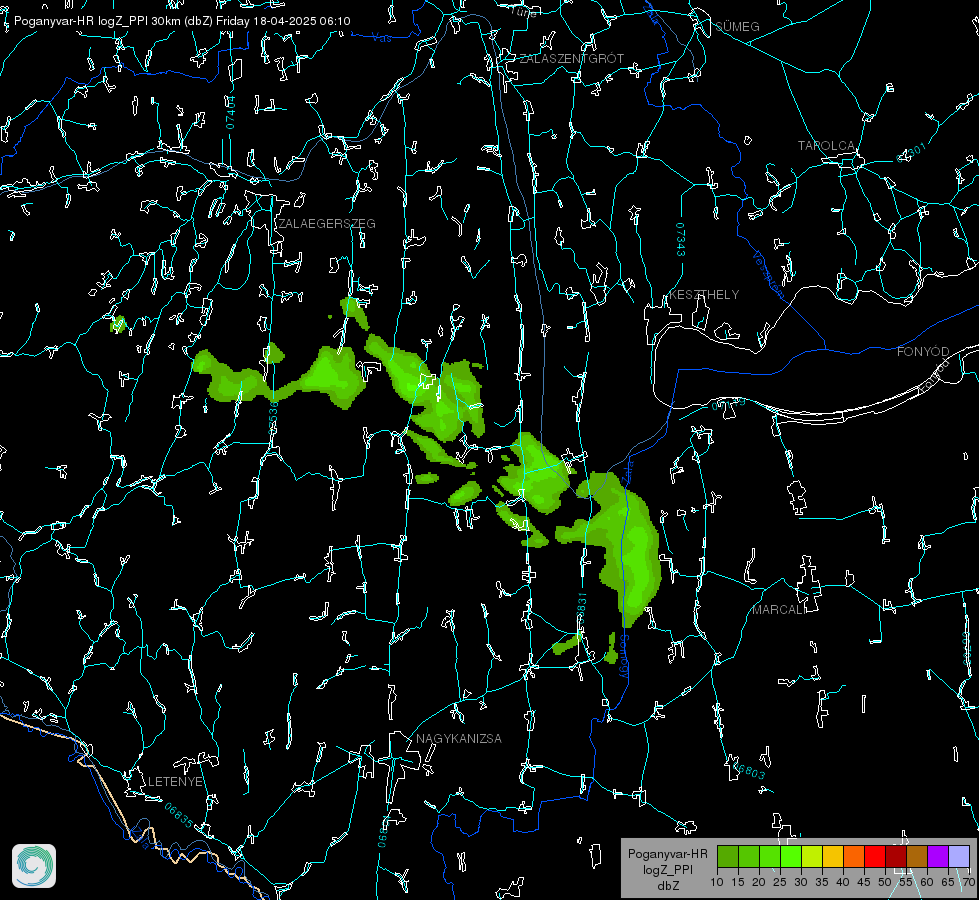Click the legend's logZ_PPI label

[667, 869]
